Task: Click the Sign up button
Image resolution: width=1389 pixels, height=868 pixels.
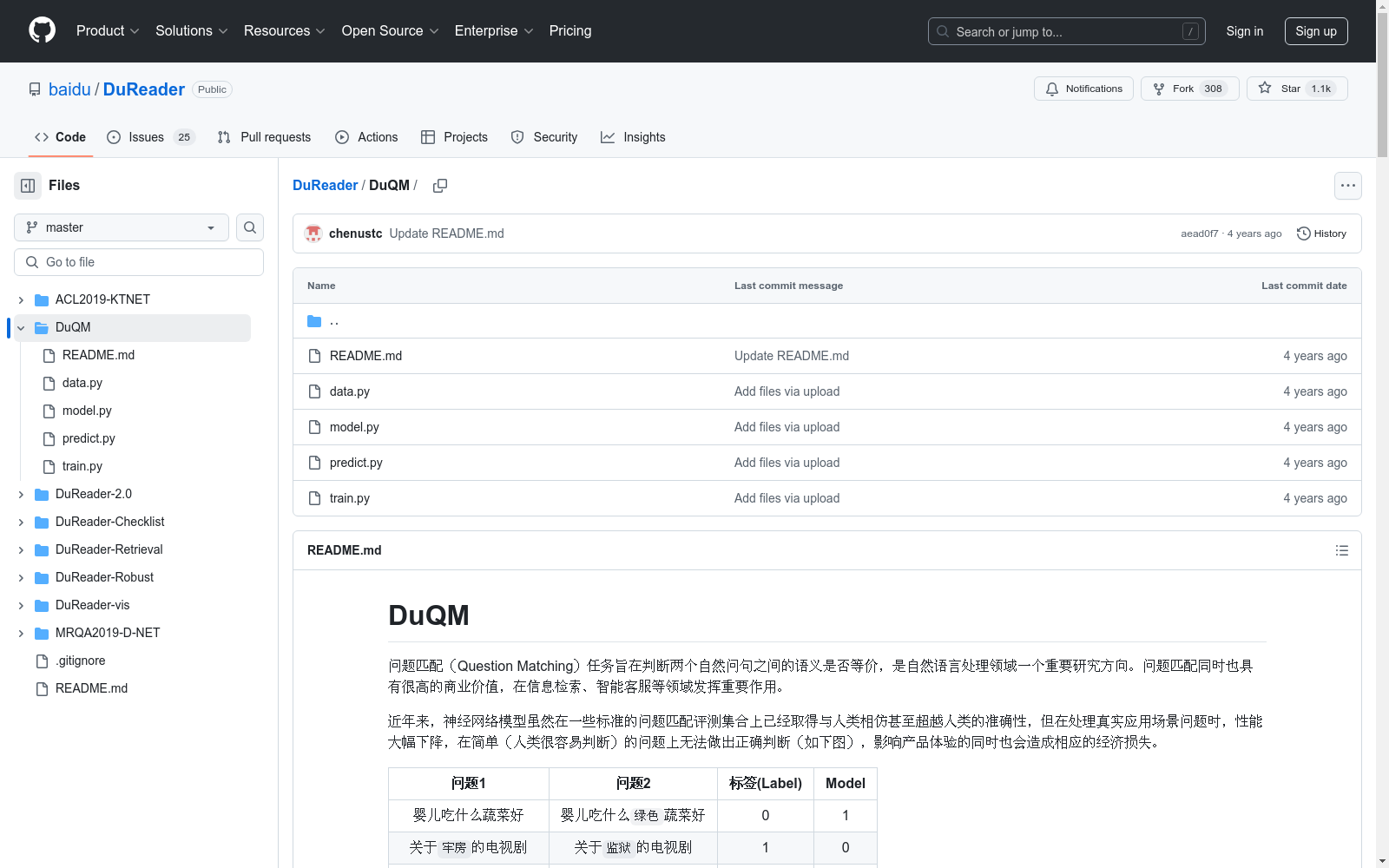Action: pos(1316,31)
